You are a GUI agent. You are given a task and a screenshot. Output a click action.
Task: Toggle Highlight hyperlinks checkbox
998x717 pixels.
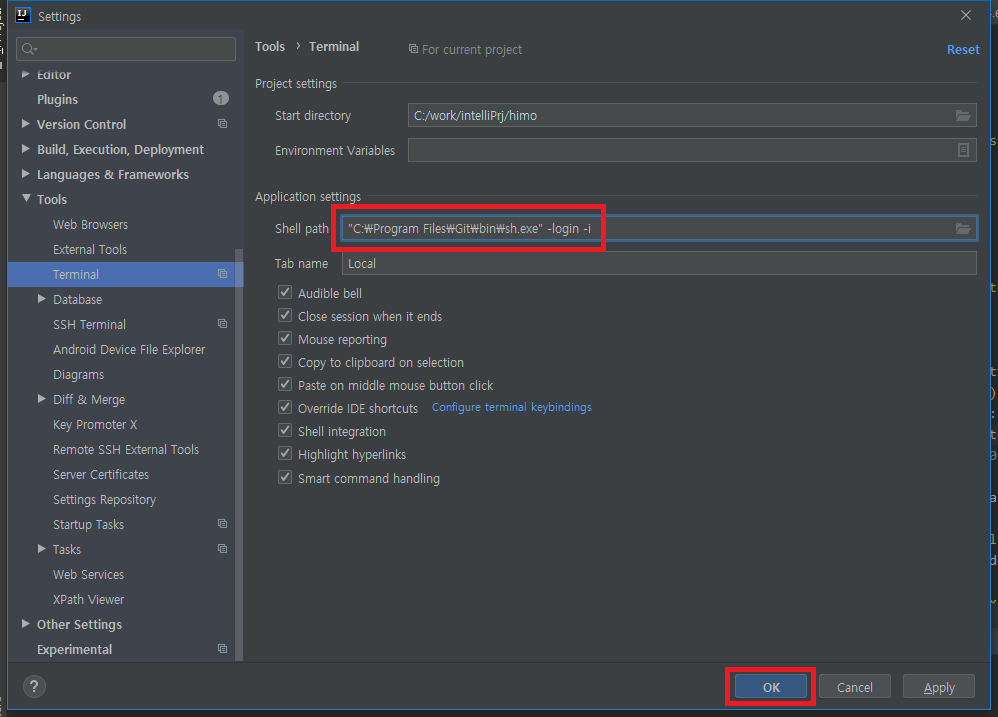tap(285, 454)
